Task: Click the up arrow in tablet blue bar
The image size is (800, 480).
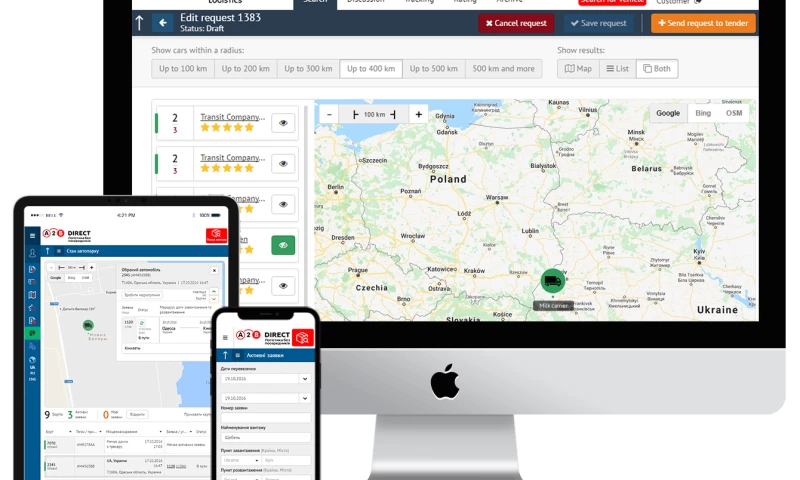Action: click(x=47, y=251)
